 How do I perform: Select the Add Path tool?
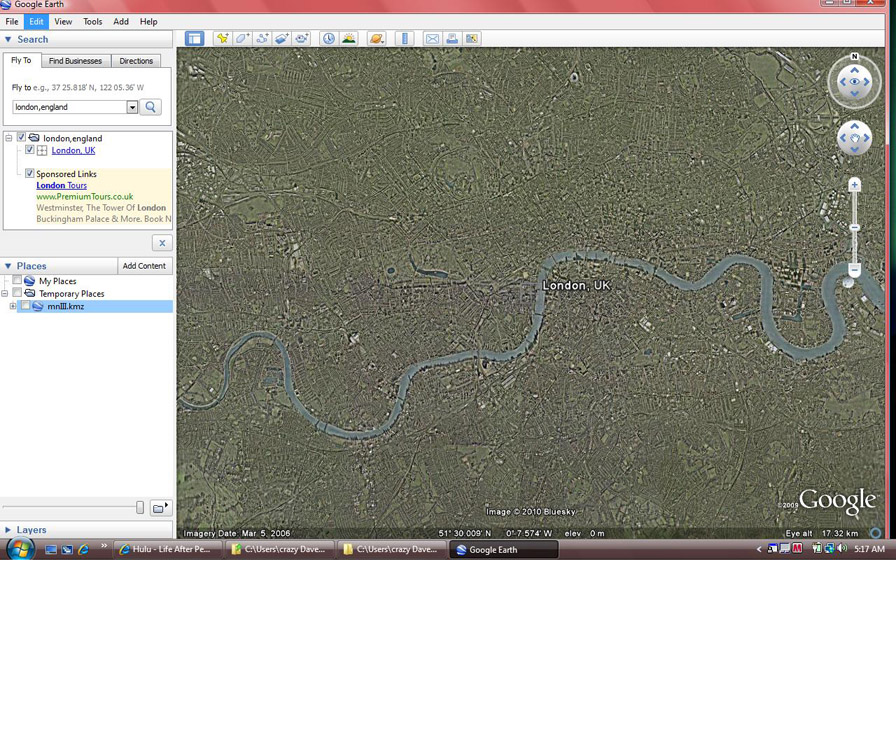262,39
